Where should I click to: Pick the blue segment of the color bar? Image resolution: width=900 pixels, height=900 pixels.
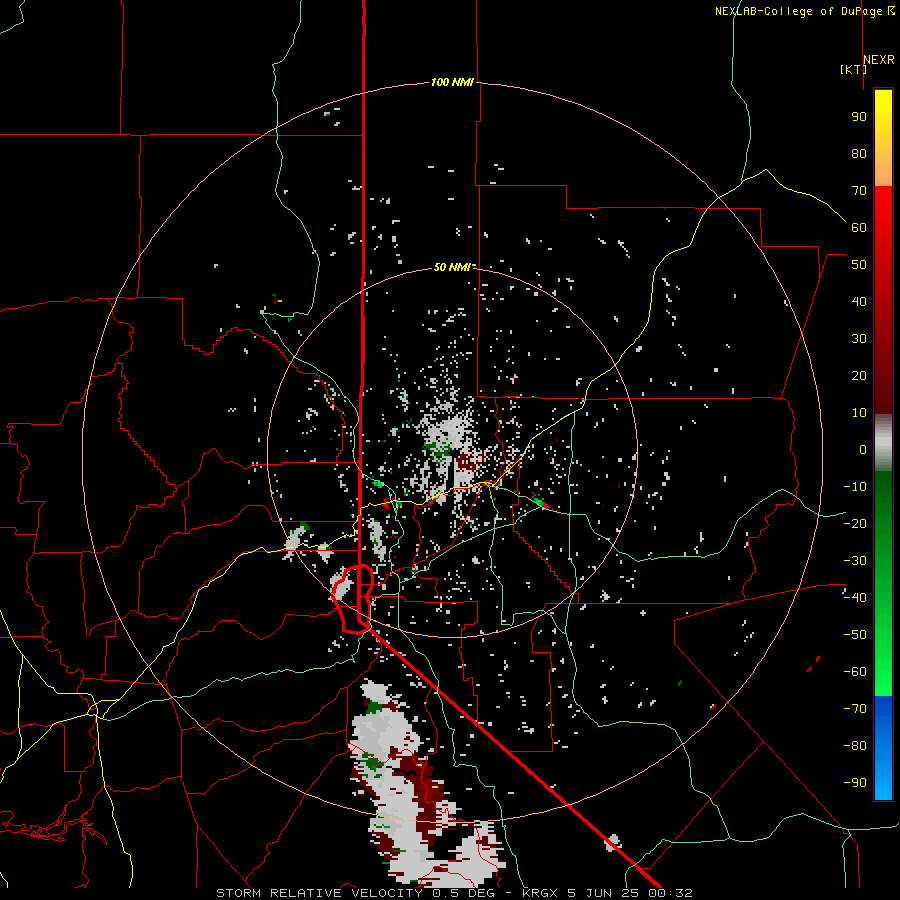(x=883, y=748)
